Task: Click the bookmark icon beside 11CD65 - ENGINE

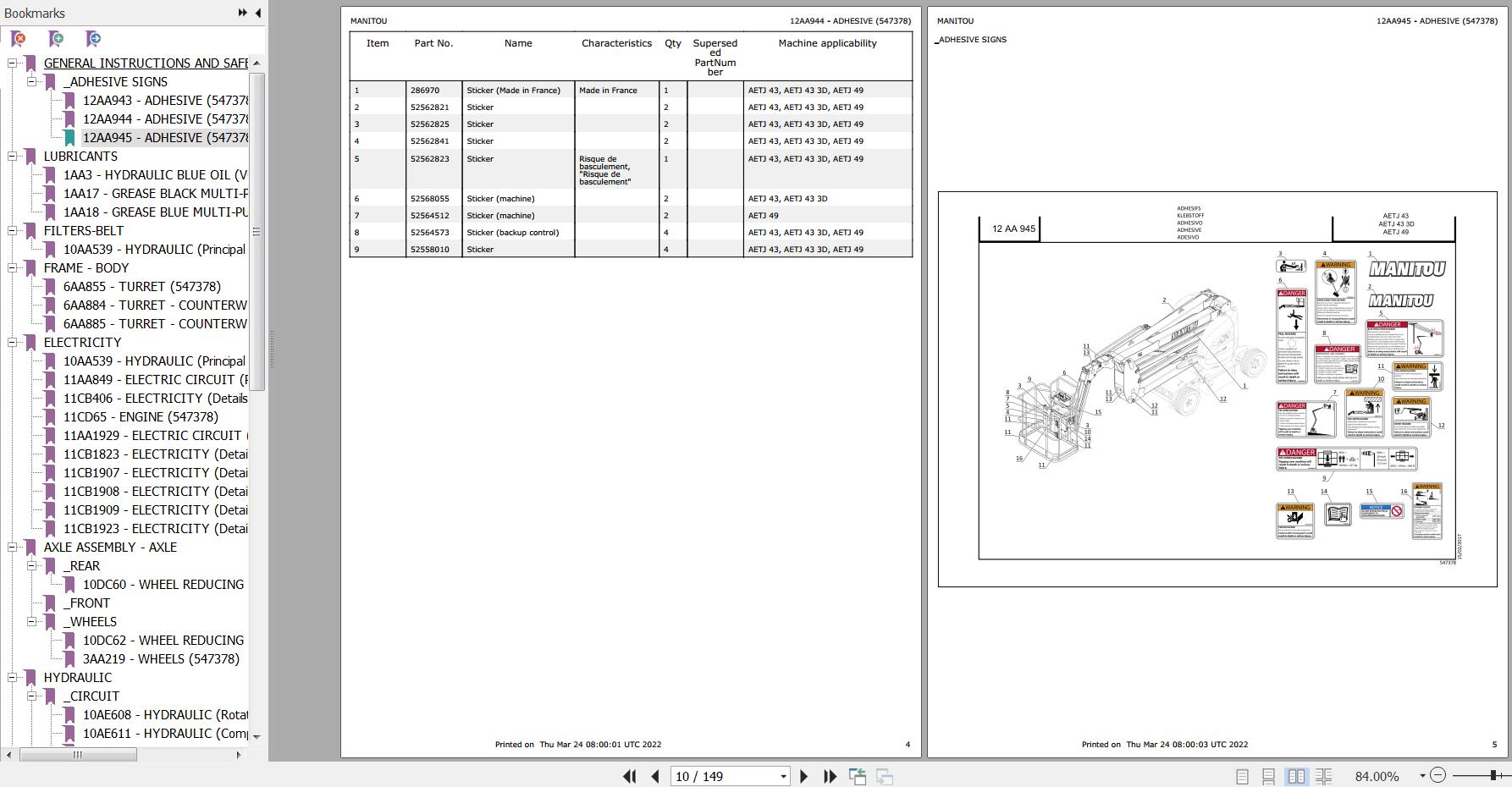Action: click(50, 417)
